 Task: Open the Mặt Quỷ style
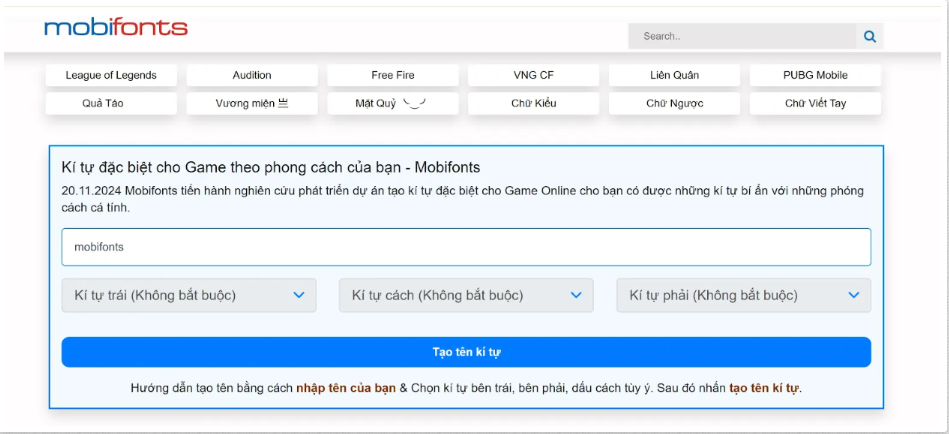click(393, 103)
